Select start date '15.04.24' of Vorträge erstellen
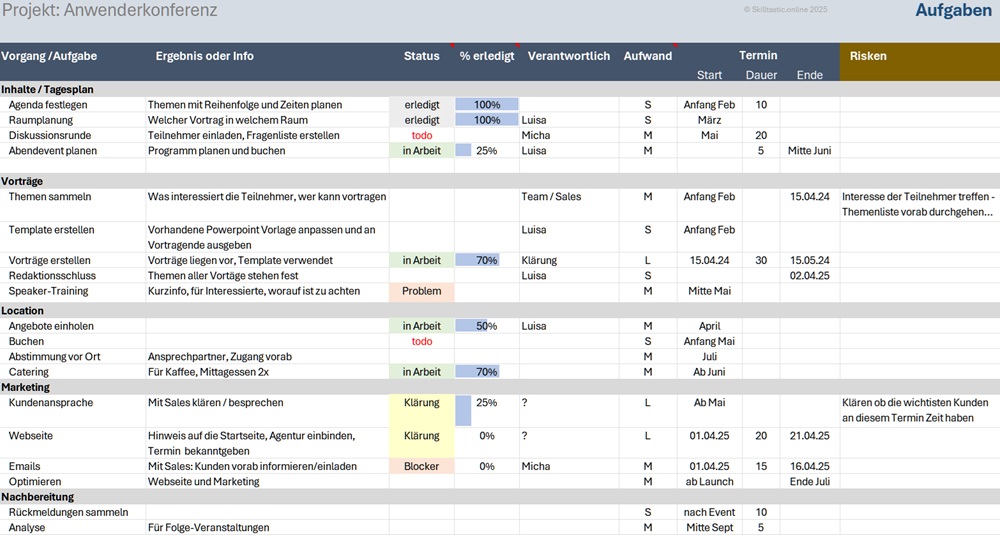 coord(709,260)
